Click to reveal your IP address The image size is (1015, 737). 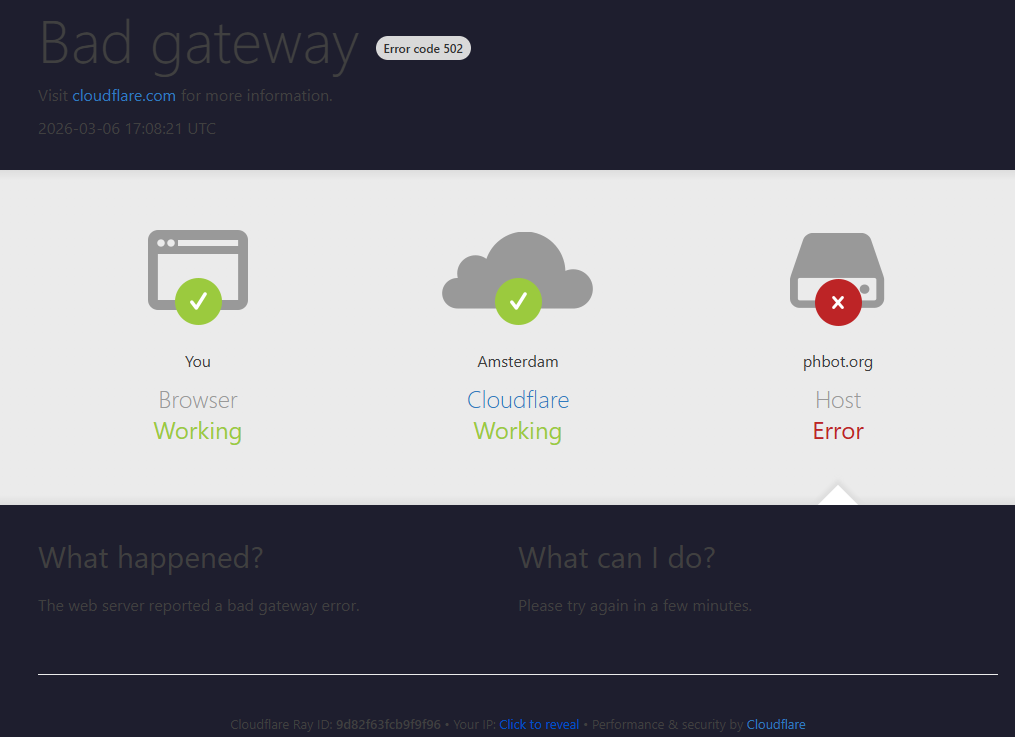539,725
